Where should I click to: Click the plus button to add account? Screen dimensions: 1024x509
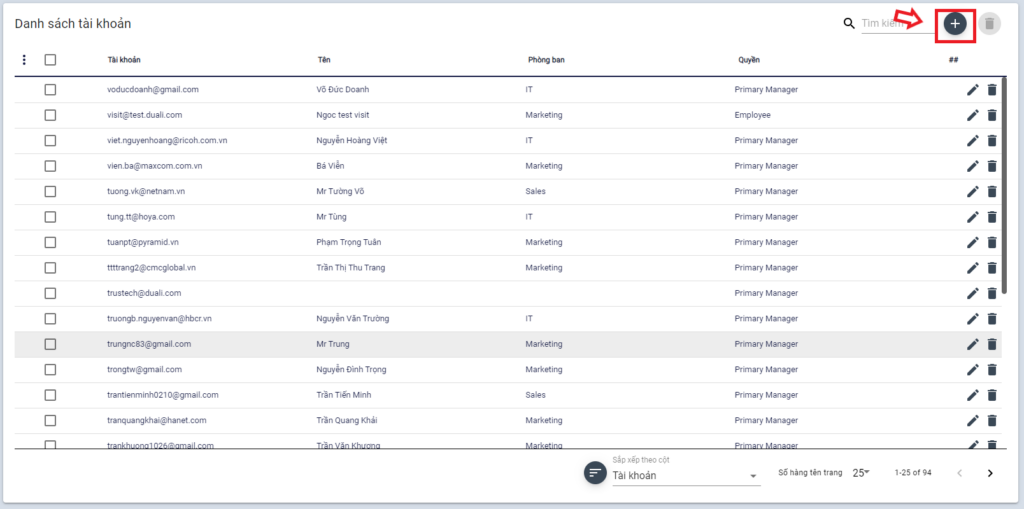coord(955,23)
